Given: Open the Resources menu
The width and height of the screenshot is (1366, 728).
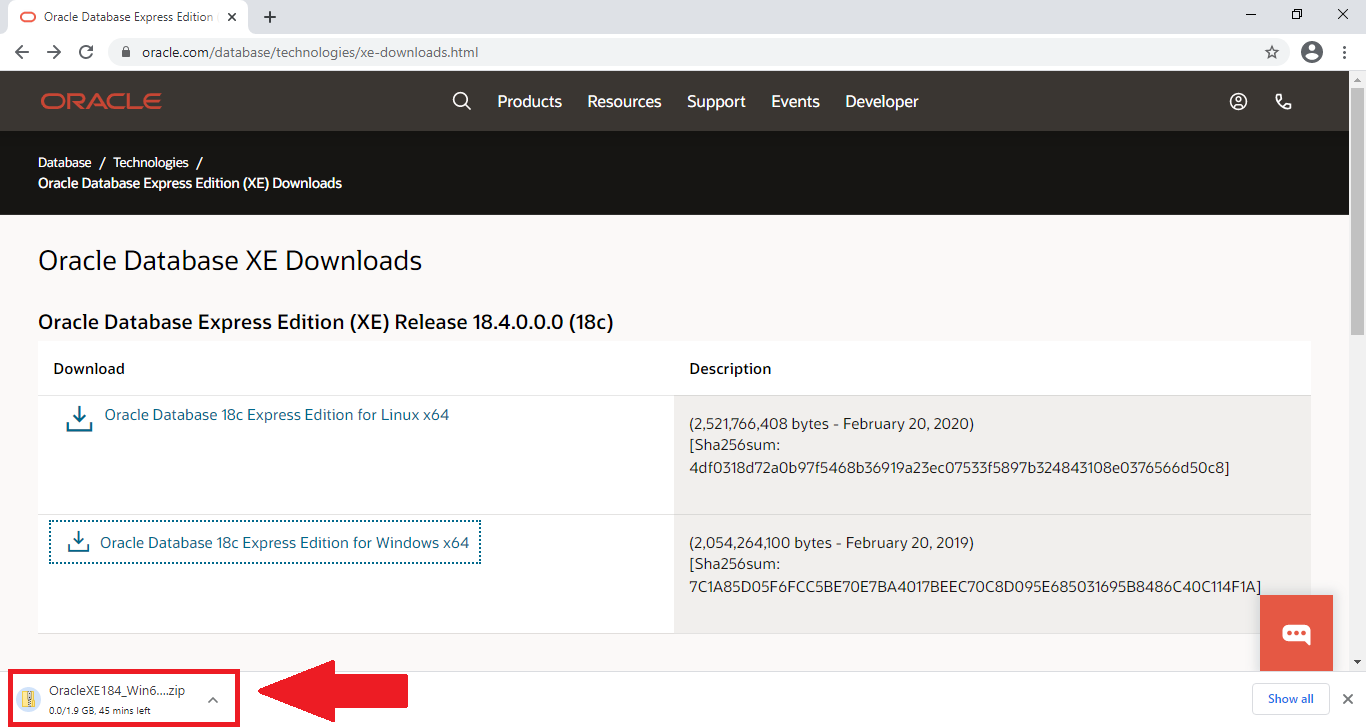Looking at the screenshot, I should [624, 101].
